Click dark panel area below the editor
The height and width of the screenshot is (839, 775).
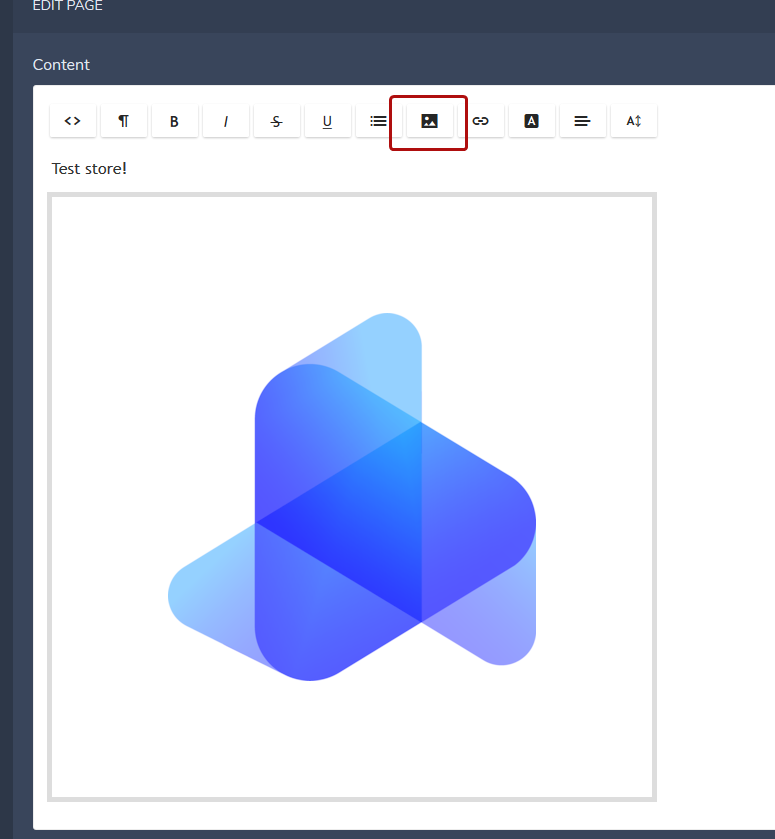coord(400,834)
